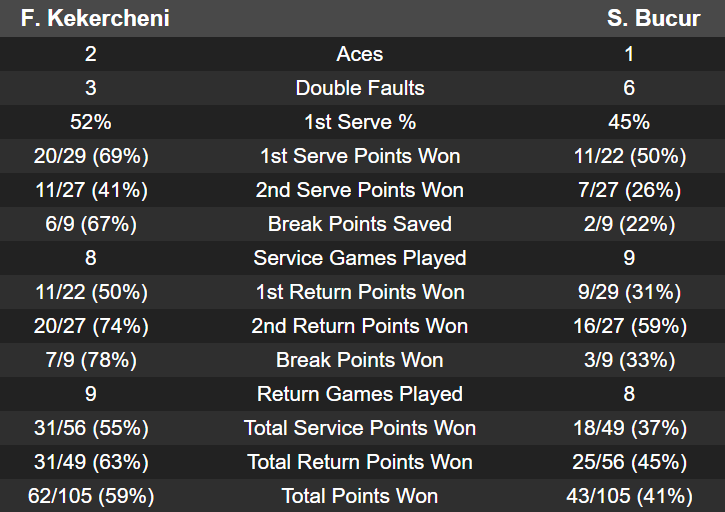Click the 1st Serve Points Won label
Image resolution: width=725 pixels, height=512 pixels.
tap(360, 156)
